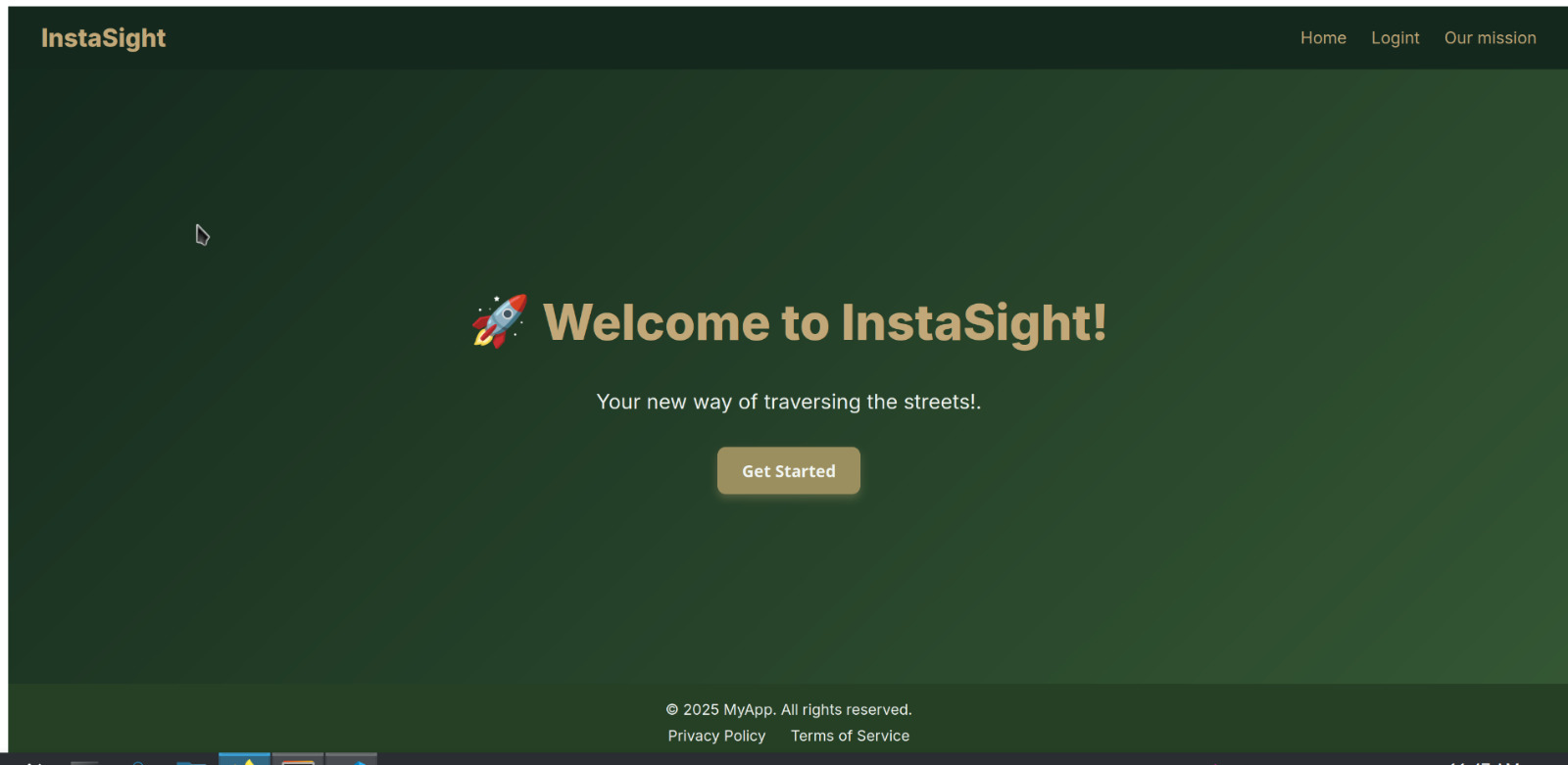Click the copyright symbol in the footer
Image resolution: width=1568 pixels, height=765 pixels.
672,709
